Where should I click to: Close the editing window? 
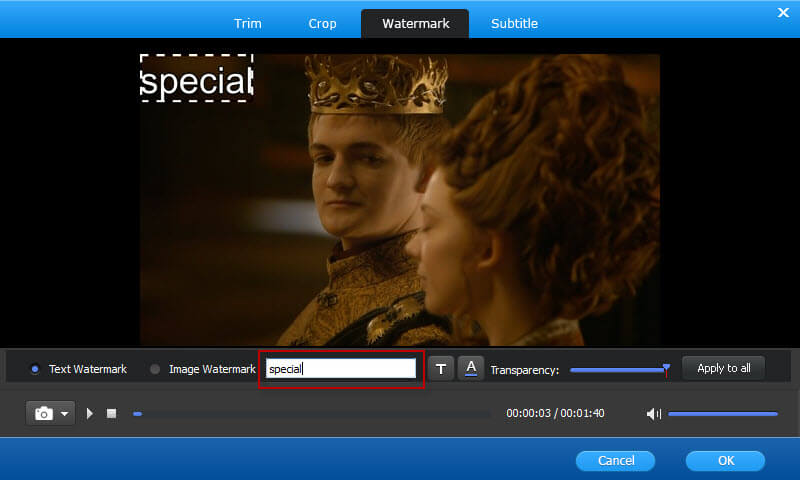tap(783, 13)
